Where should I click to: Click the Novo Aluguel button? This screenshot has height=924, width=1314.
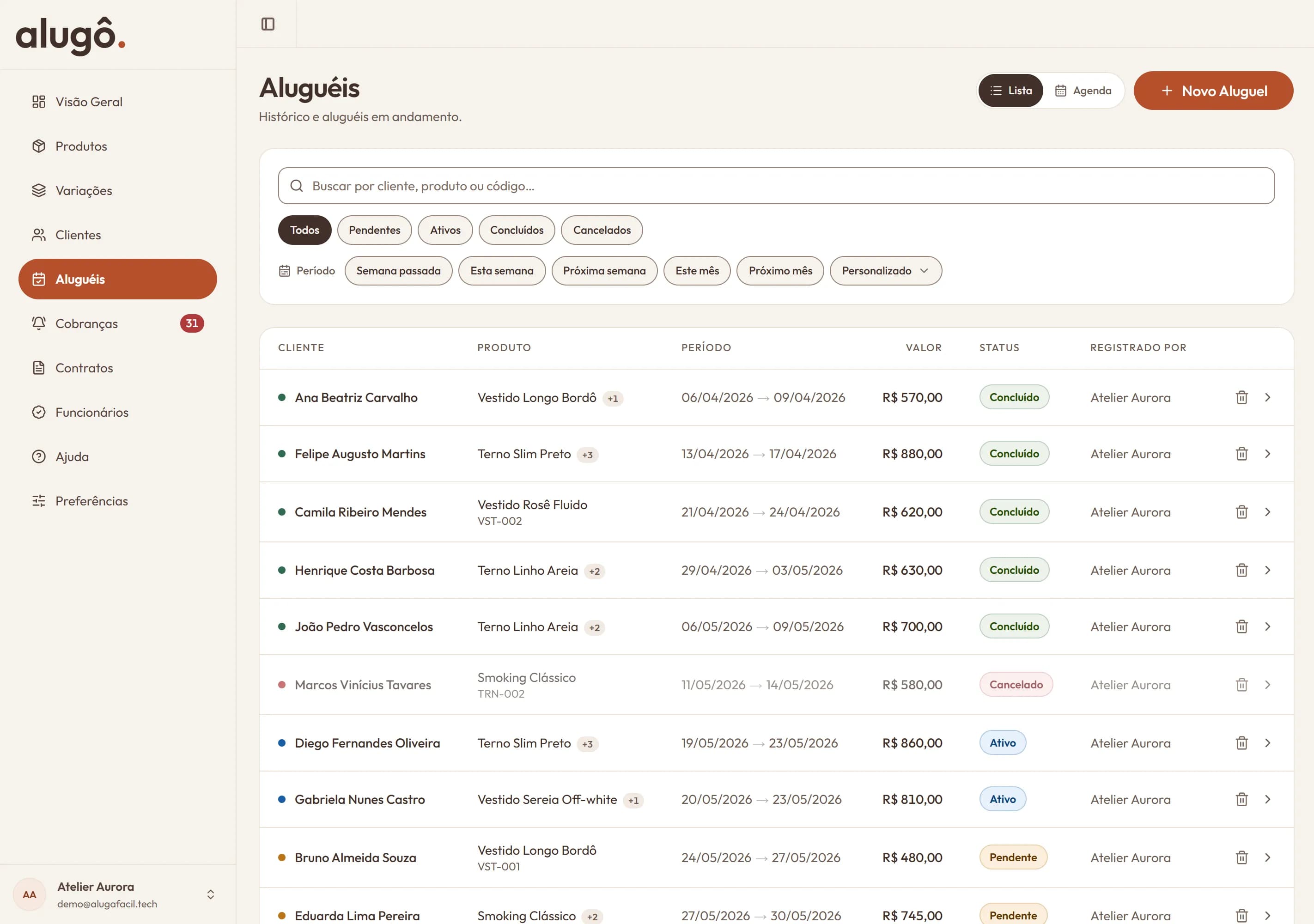click(1213, 91)
